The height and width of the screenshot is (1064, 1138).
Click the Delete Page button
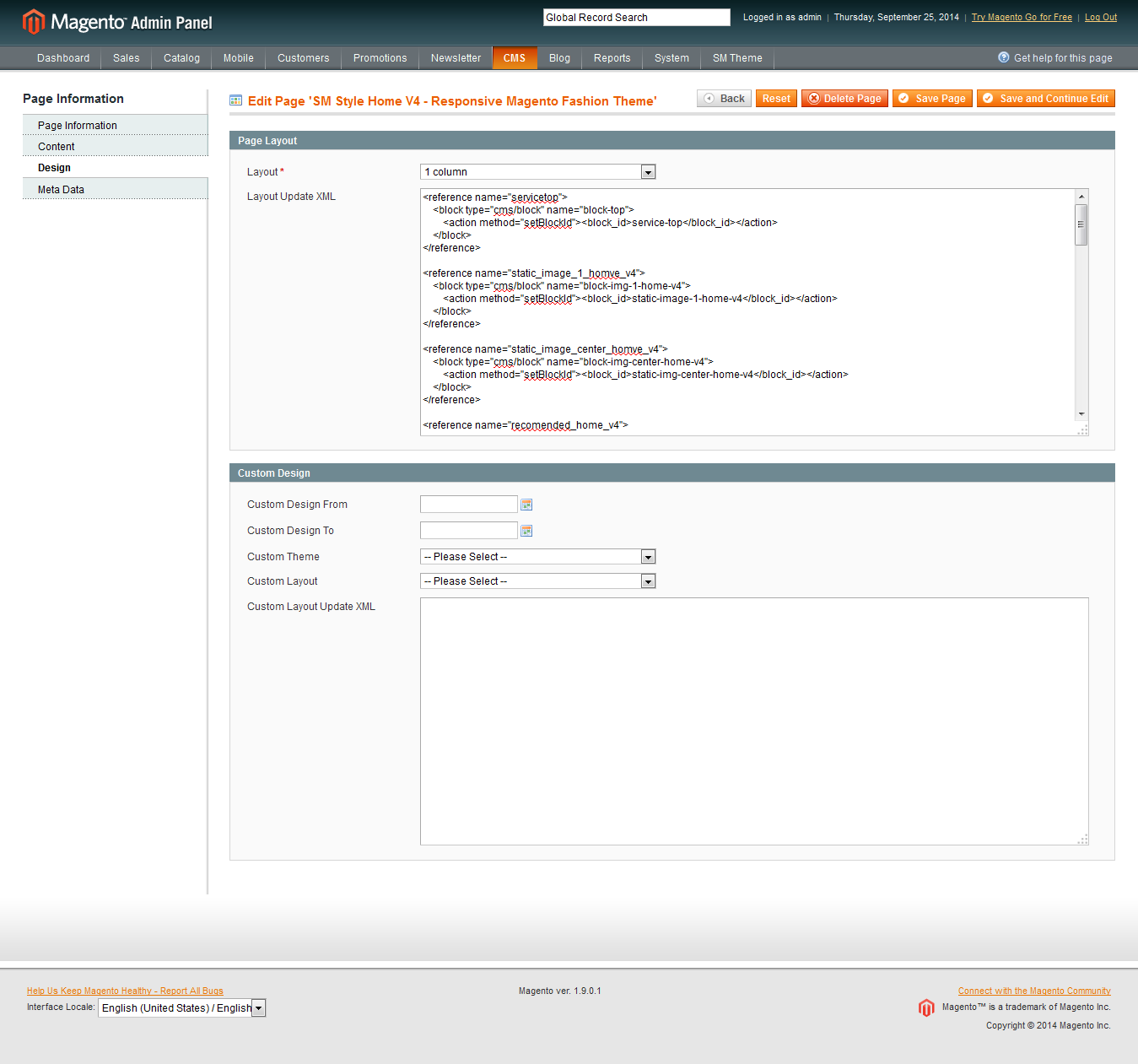[845, 99]
